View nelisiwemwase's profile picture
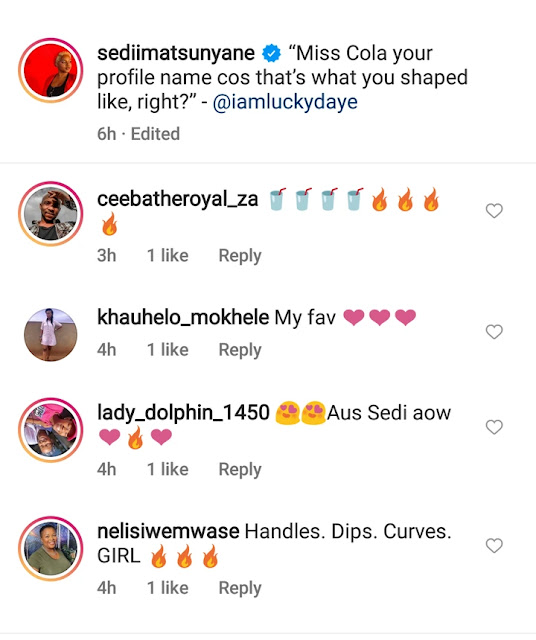Viewport: 536px width, 640px height. click(x=51, y=548)
